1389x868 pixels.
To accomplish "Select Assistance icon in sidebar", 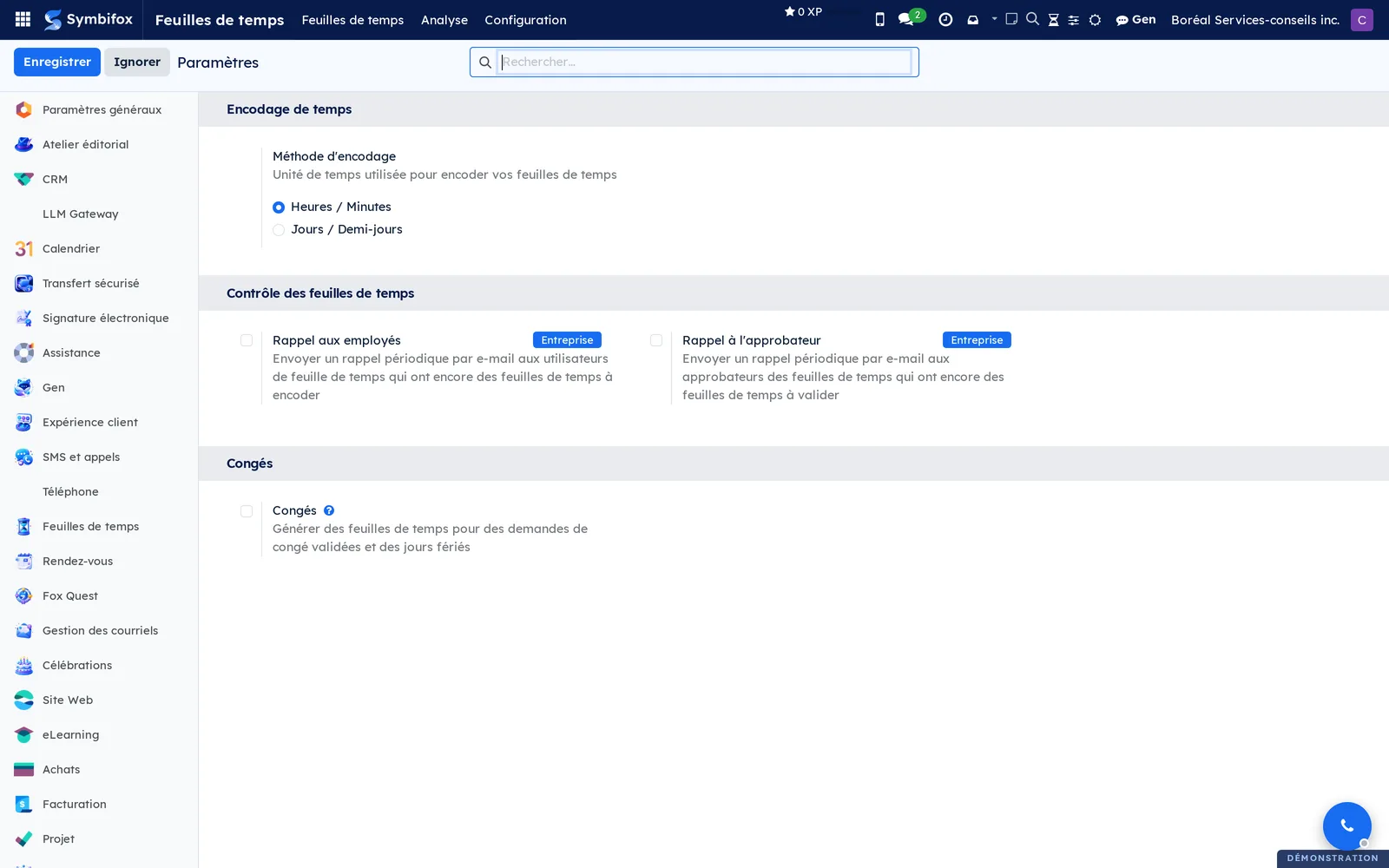I will [x=23, y=352].
